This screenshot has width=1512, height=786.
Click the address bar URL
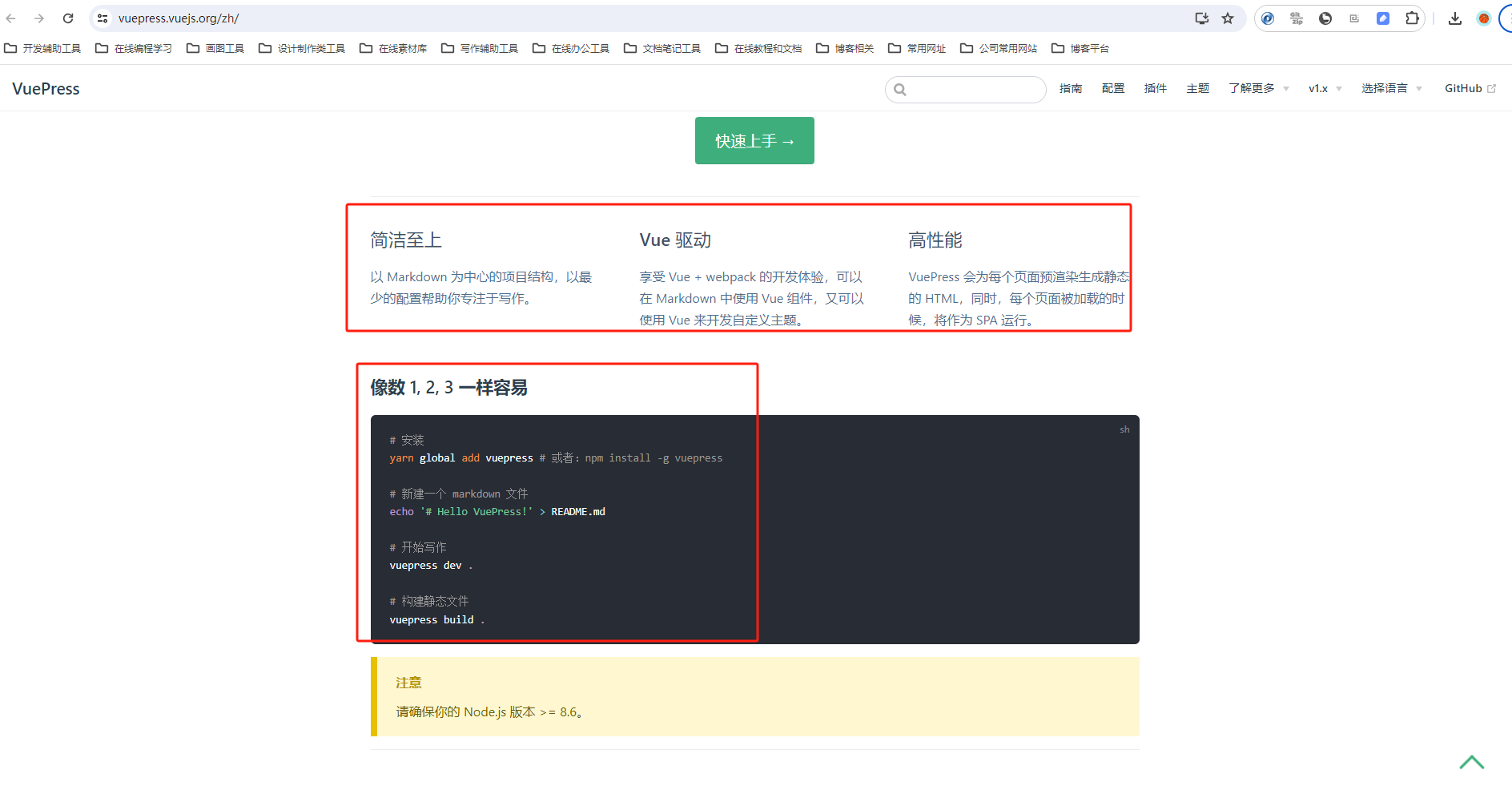(179, 18)
